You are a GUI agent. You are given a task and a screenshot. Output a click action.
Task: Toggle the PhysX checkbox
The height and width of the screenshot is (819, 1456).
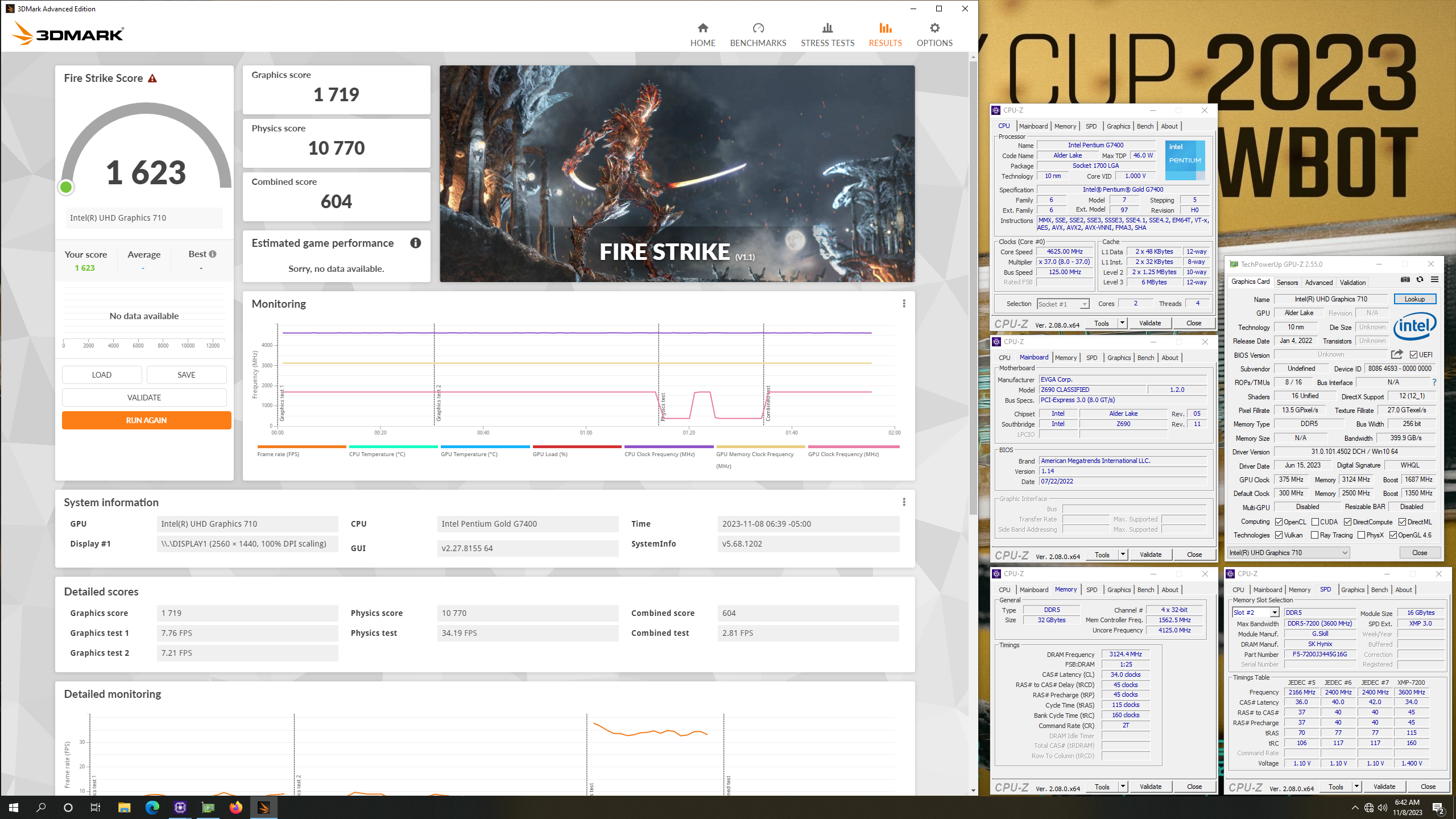[1361, 535]
